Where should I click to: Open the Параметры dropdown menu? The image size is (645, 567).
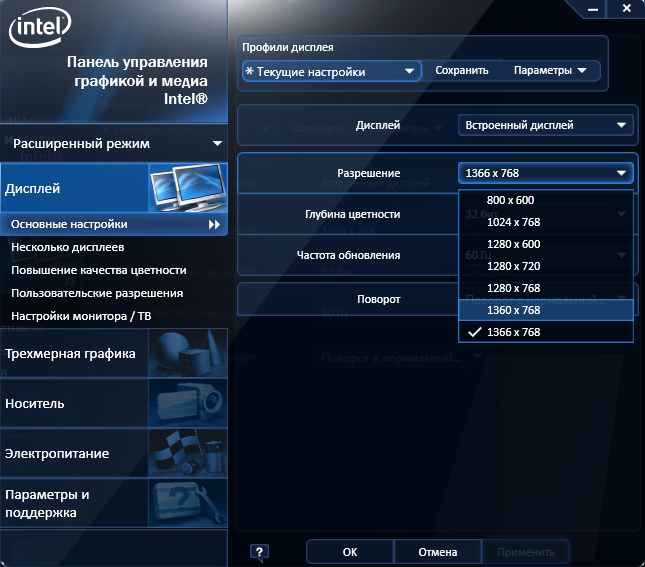click(550, 70)
